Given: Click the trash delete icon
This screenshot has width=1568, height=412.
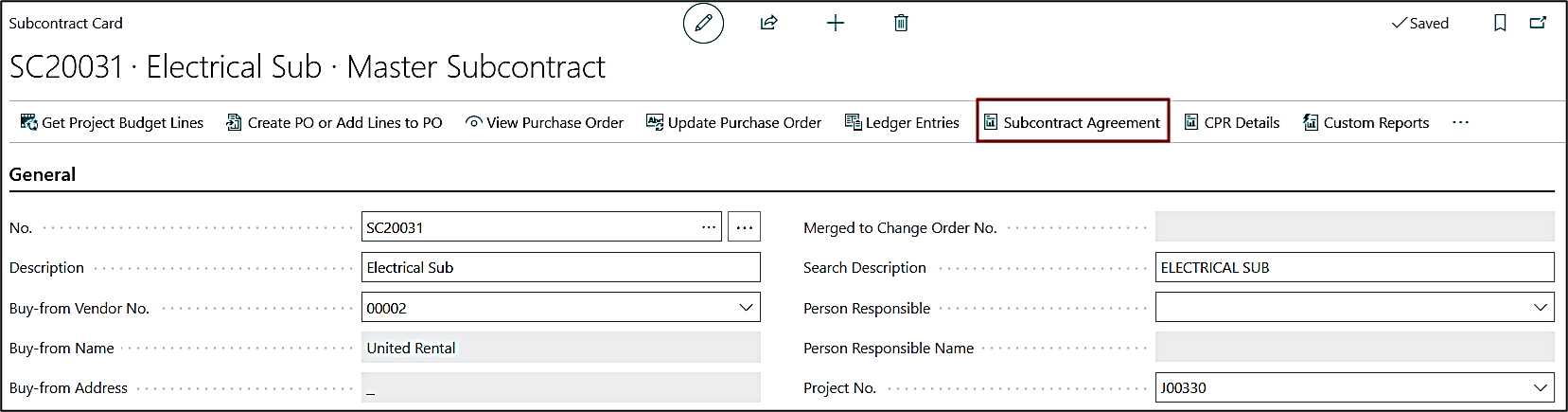Looking at the screenshot, I should tap(901, 24).
